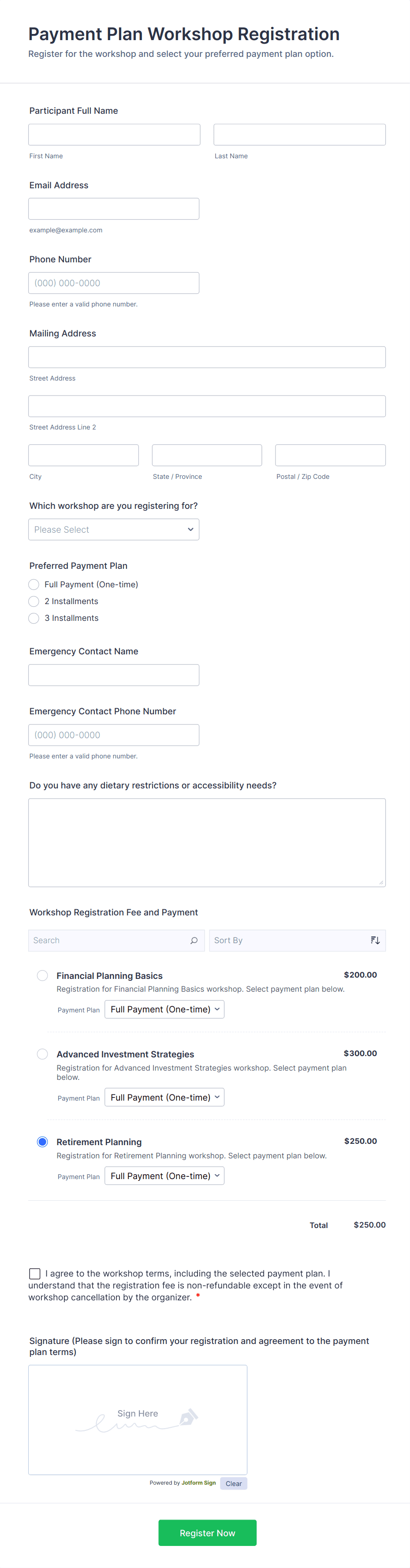Choose the 2 Installments payment plan option
The image size is (410, 1568).
click(x=34, y=601)
